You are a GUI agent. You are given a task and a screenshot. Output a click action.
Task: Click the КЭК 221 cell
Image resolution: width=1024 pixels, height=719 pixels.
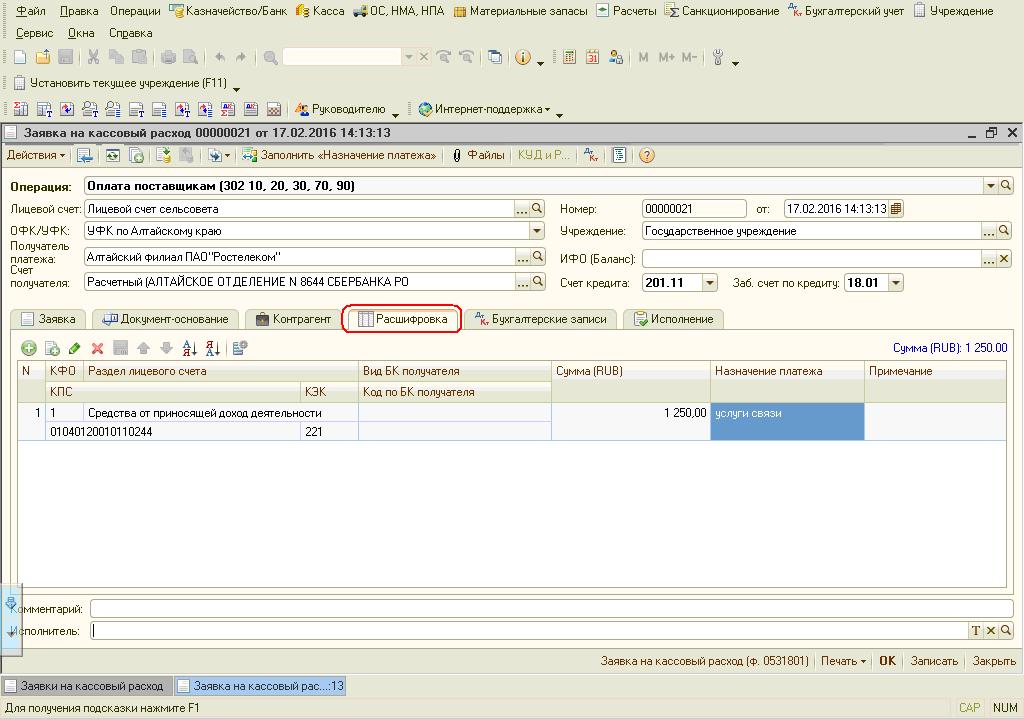pyautogui.click(x=329, y=432)
